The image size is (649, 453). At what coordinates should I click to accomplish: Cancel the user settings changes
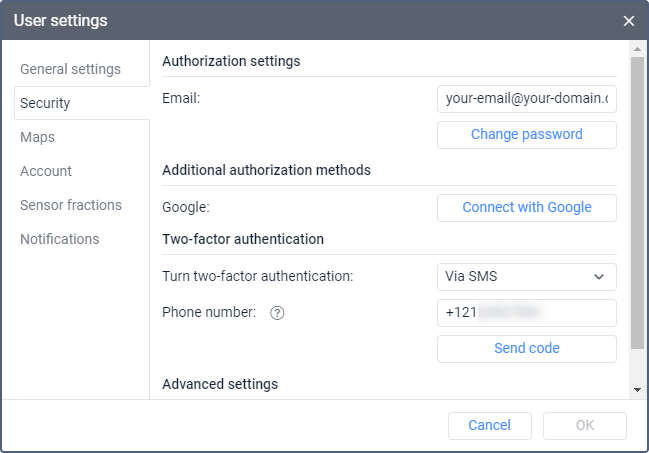tap(489, 425)
